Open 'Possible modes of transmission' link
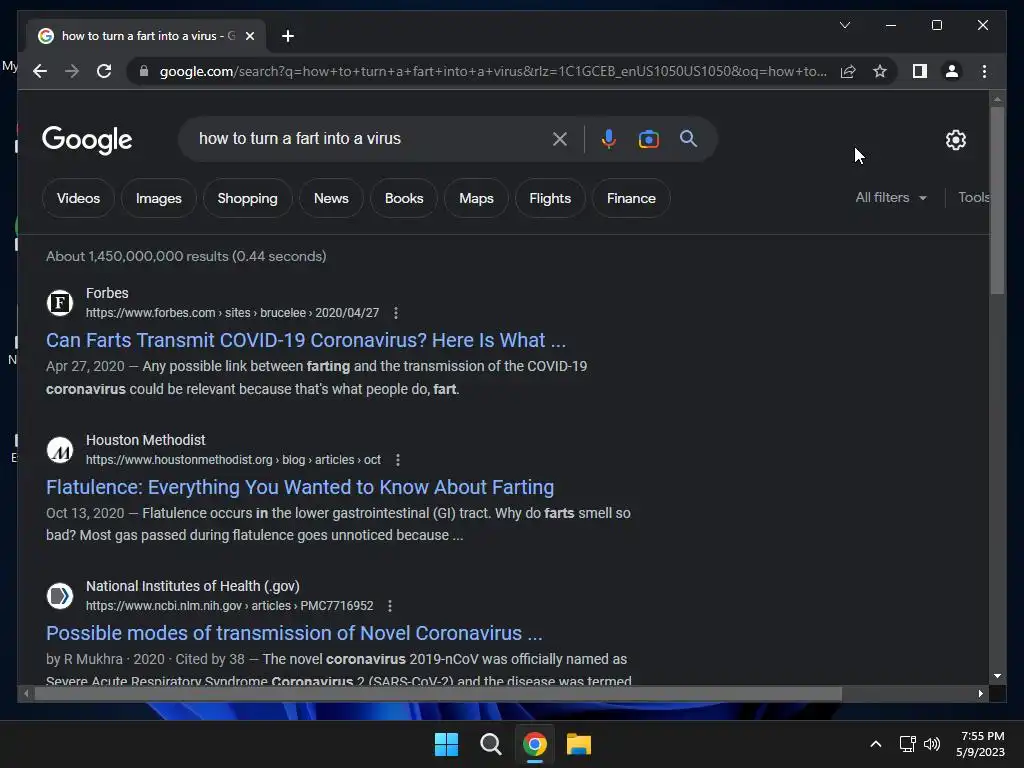Screen dimensions: 1024x768 pos(294,633)
